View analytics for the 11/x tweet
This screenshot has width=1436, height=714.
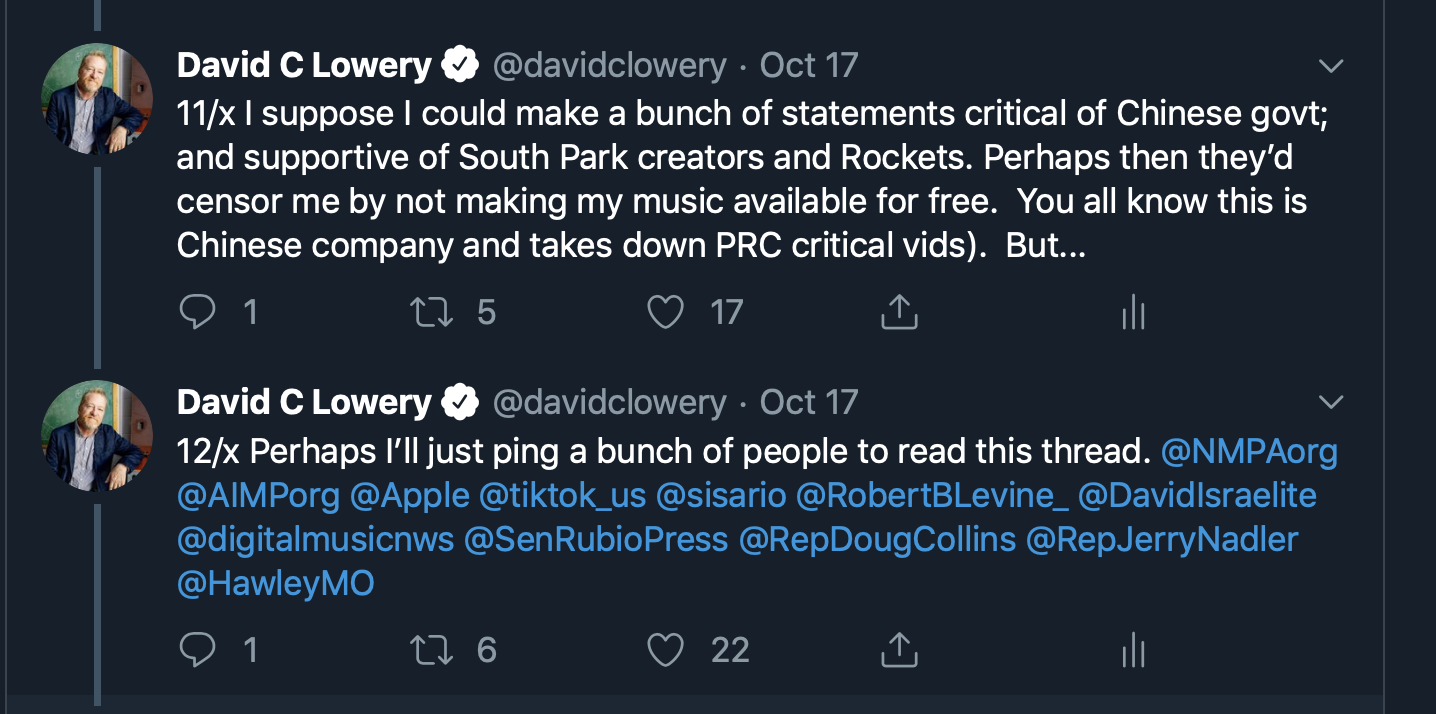[1132, 314]
